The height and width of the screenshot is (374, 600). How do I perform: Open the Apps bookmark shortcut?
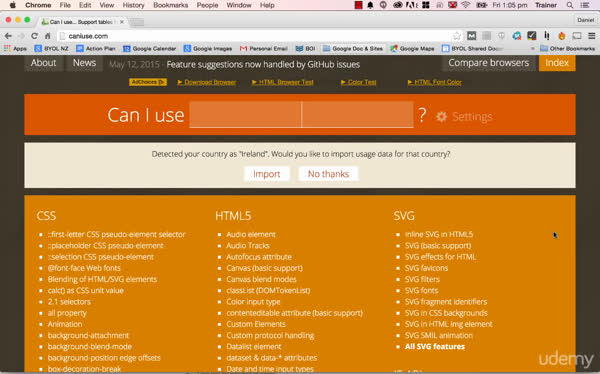click(x=15, y=49)
